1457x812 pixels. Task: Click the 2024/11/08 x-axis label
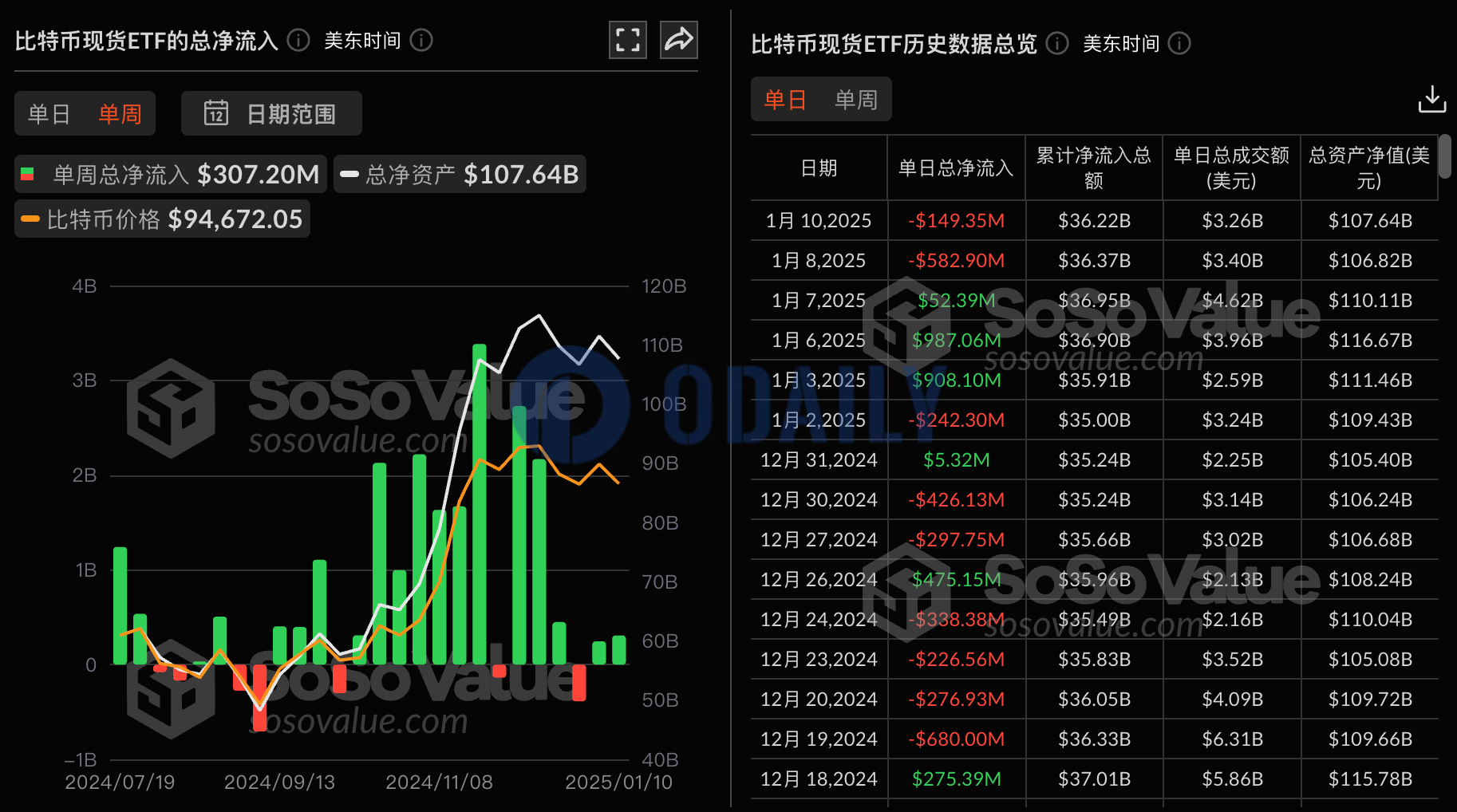point(439,782)
